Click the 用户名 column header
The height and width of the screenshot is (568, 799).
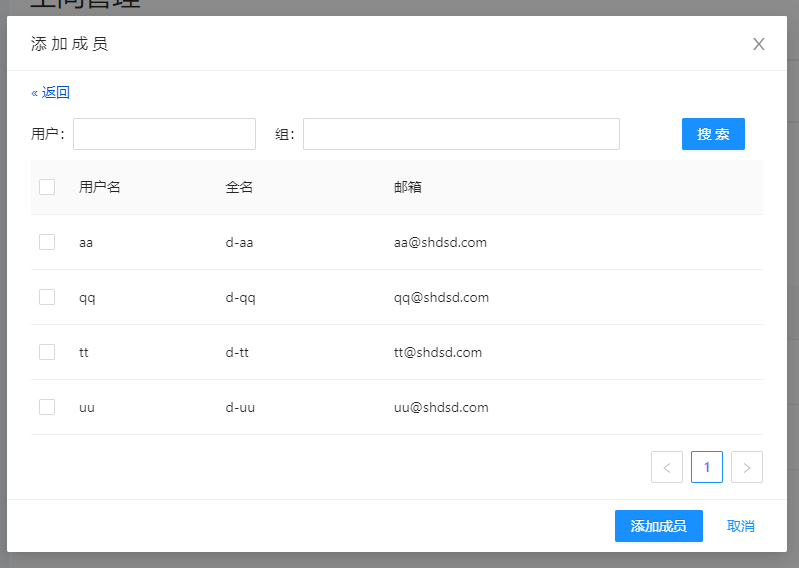pos(100,187)
